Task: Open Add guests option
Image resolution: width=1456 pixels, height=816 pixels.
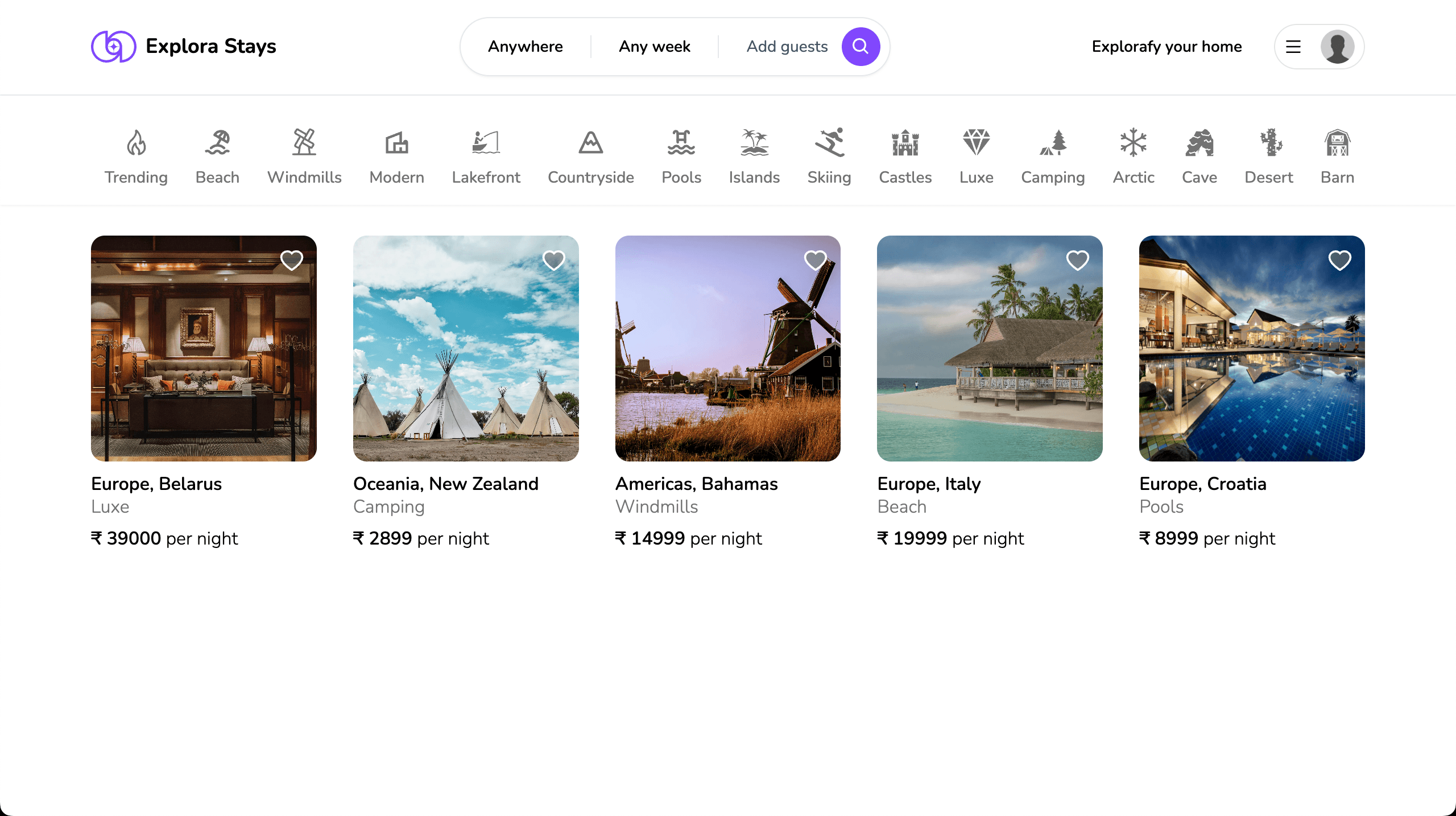Action: point(787,47)
